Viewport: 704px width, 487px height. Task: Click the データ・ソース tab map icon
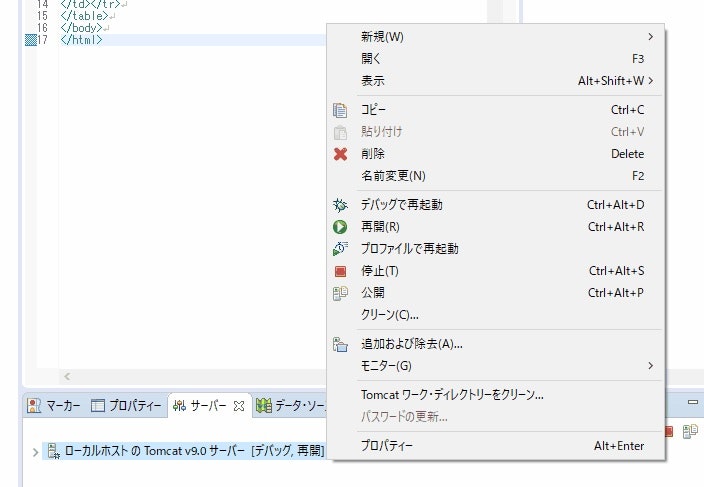point(264,406)
